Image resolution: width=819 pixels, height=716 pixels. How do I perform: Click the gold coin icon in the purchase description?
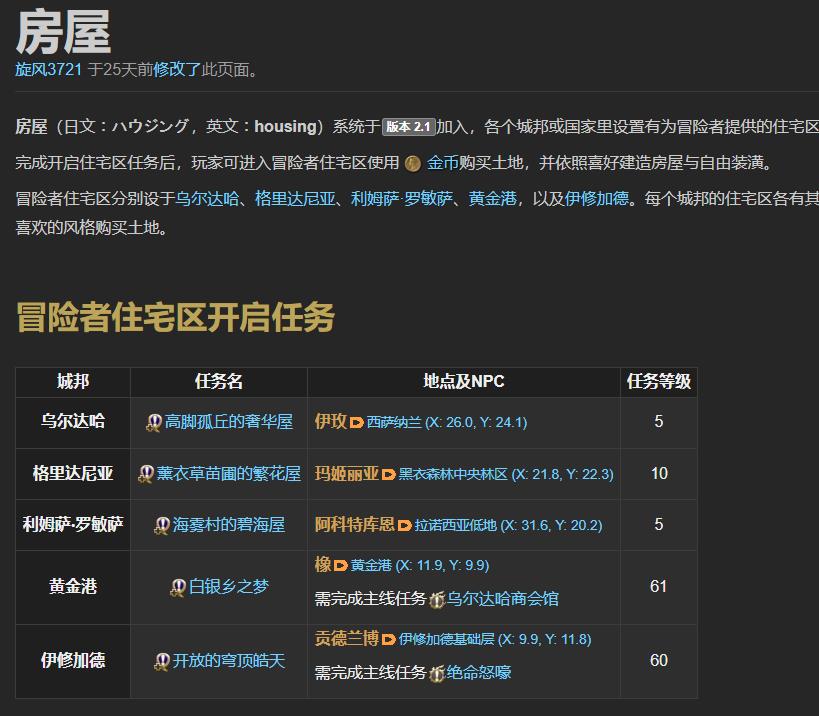(x=412, y=160)
